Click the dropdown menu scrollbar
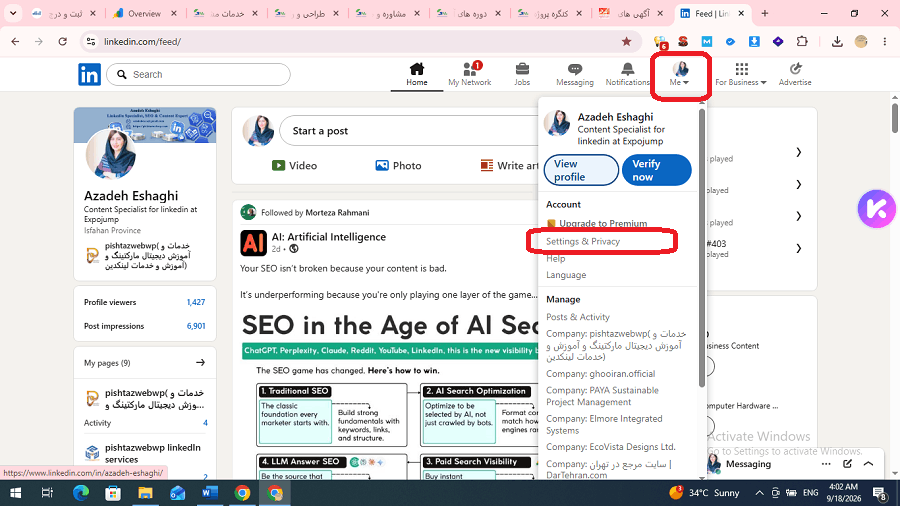The width and height of the screenshot is (900, 506). click(x=701, y=247)
